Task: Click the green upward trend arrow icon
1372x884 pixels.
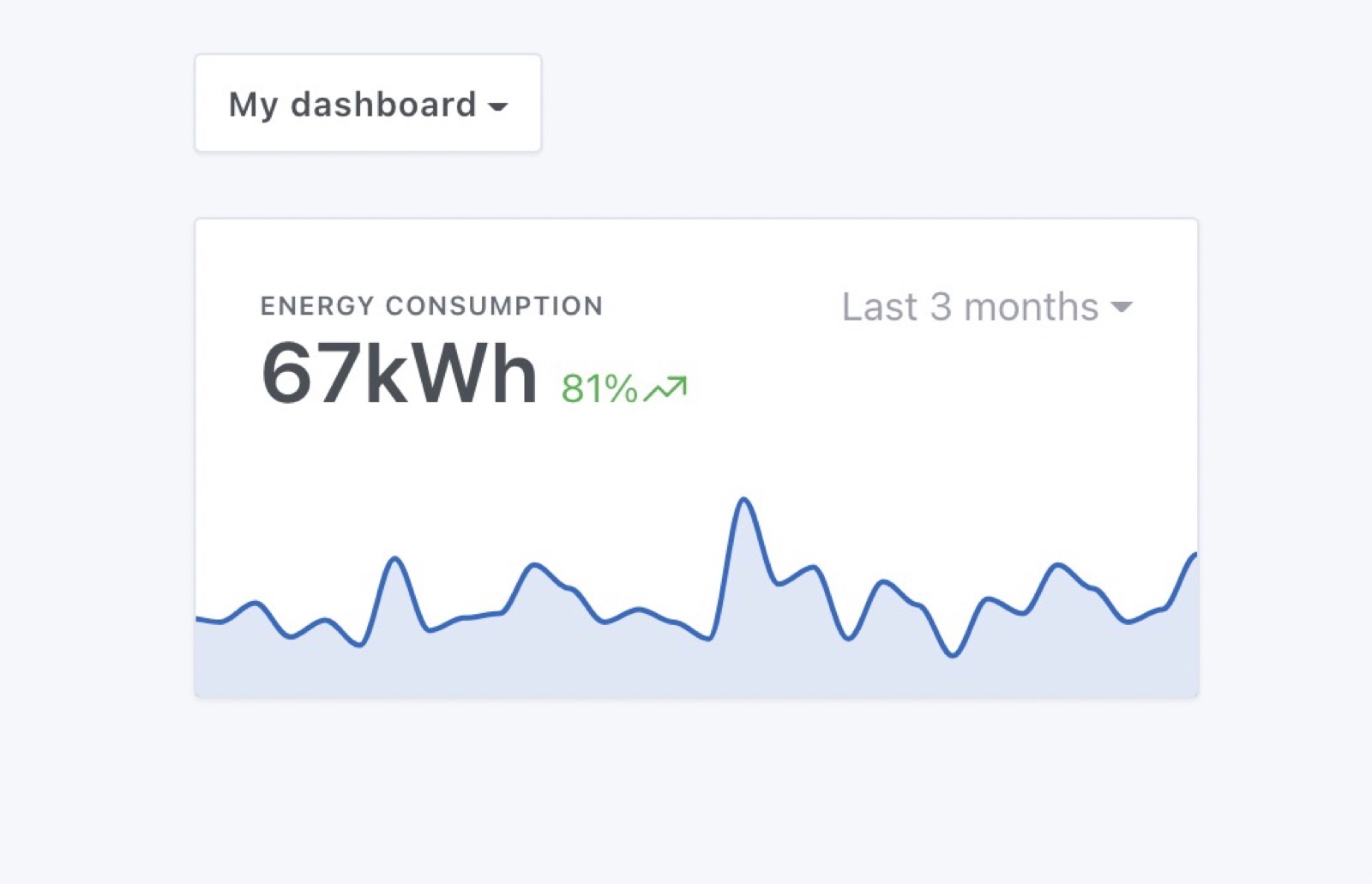Action: click(666, 388)
